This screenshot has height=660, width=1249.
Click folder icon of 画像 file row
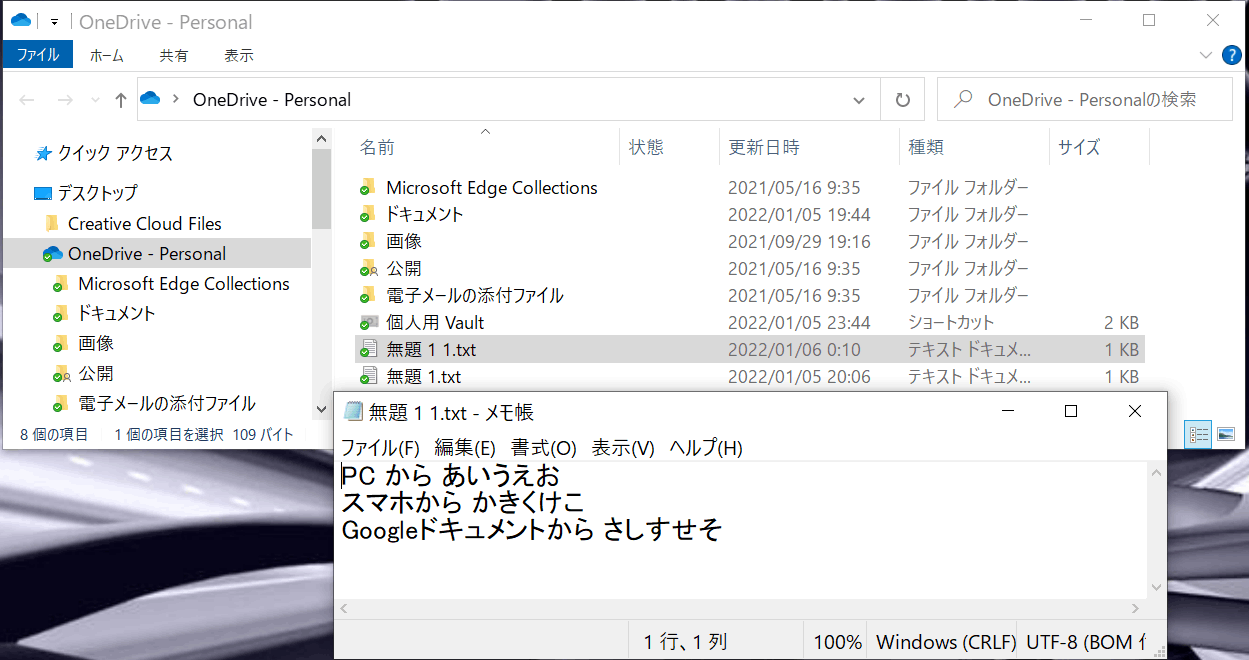[x=368, y=241]
